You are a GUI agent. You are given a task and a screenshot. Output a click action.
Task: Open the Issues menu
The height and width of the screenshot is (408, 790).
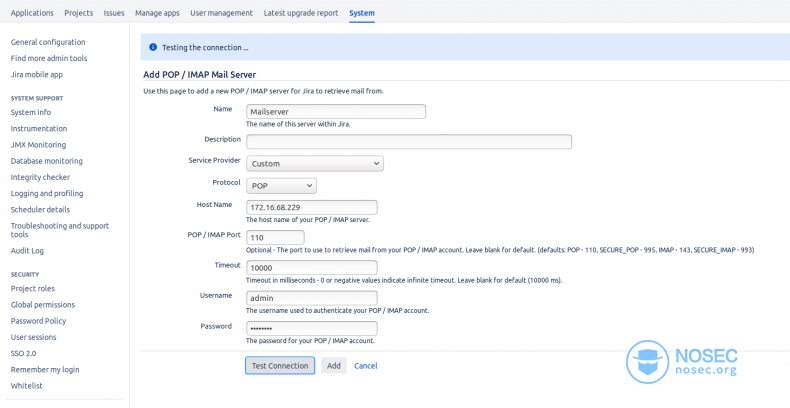114,13
